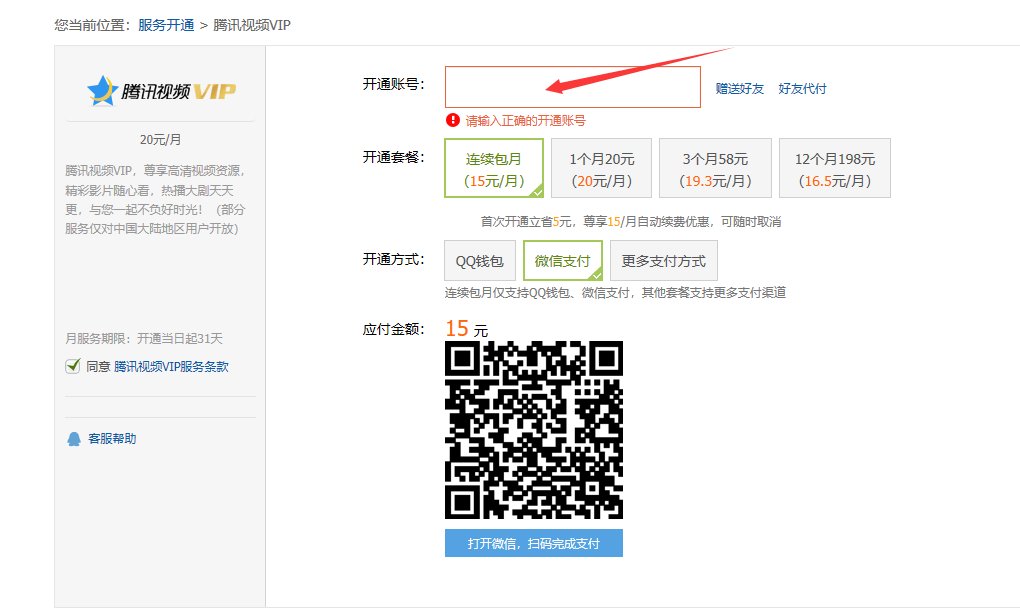Go to 服务开通 in breadcrumb
Image resolution: width=1020 pixels, height=615 pixels.
click(x=166, y=25)
